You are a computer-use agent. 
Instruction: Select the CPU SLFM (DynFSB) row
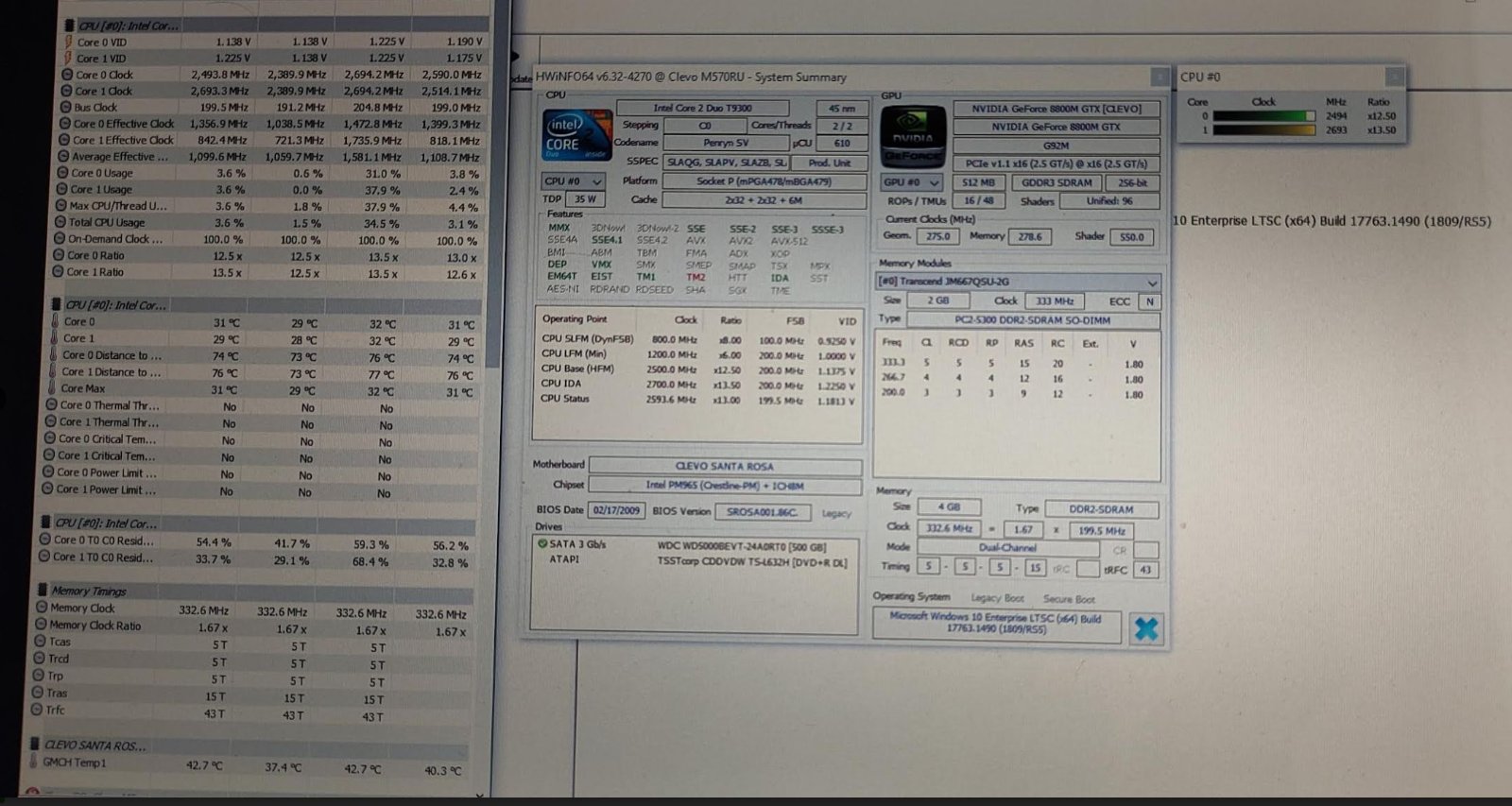tap(697, 338)
